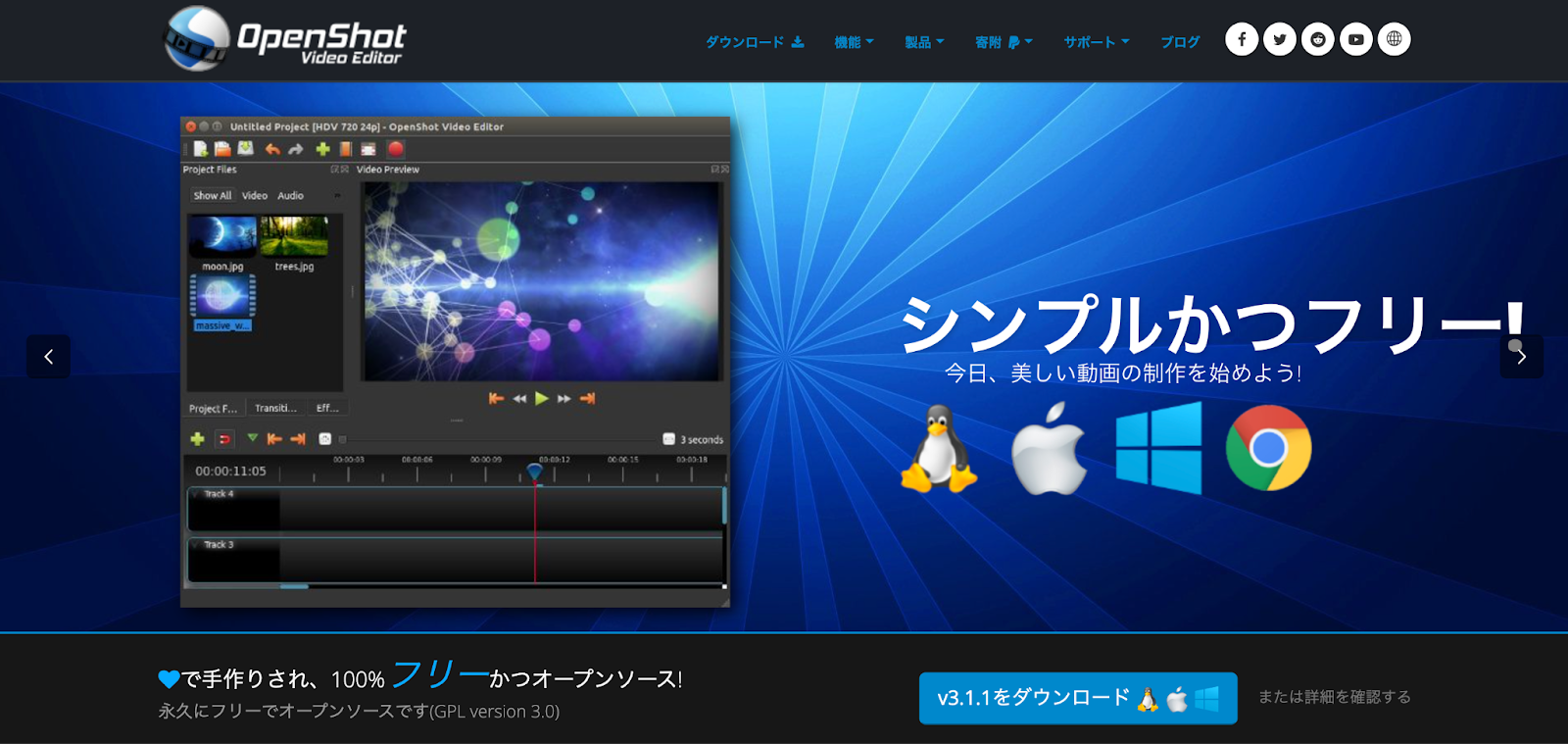The height and width of the screenshot is (744, 1568).
Task: Click Fast Forward button in preview controls
Action: [564, 398]
